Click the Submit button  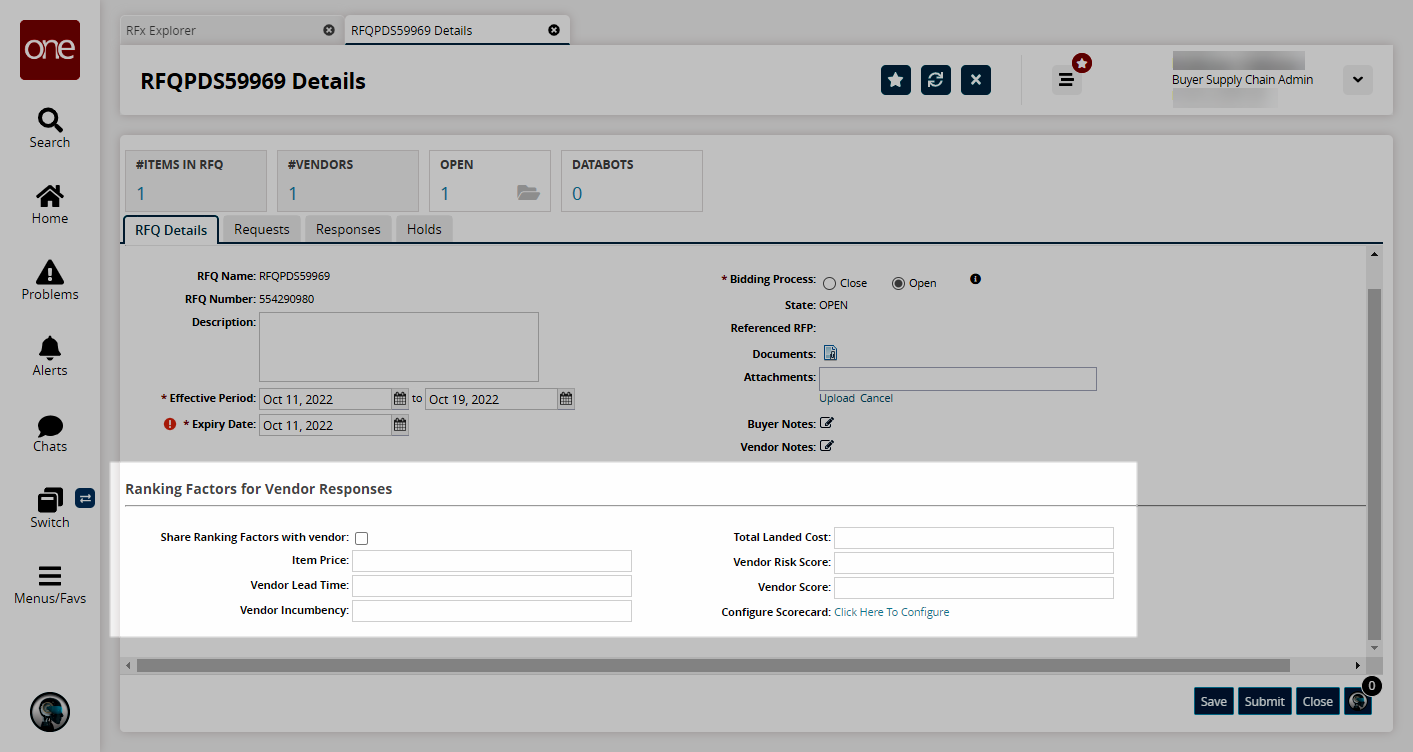tap(1264, 701)
